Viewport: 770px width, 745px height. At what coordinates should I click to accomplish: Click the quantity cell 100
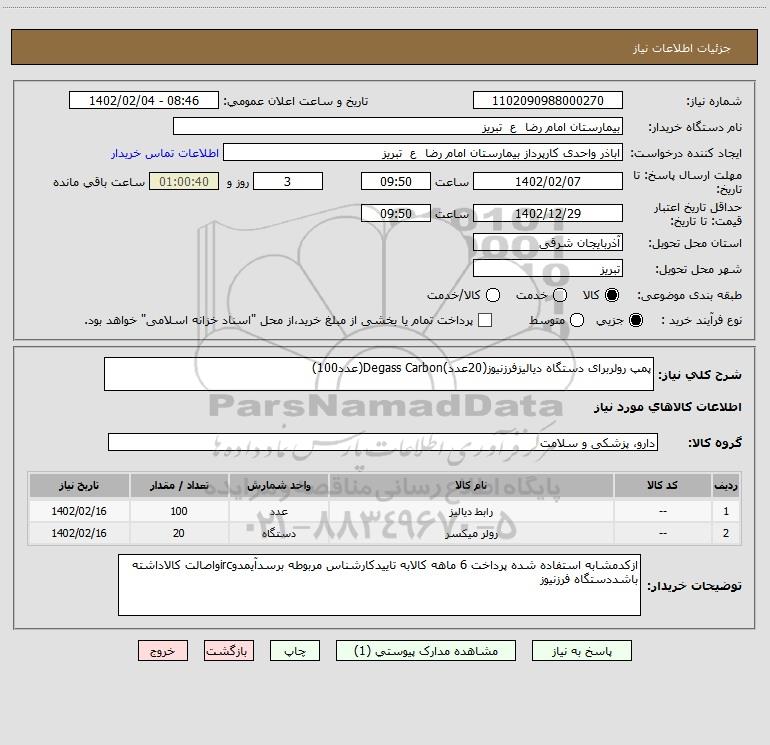(179, 511)
